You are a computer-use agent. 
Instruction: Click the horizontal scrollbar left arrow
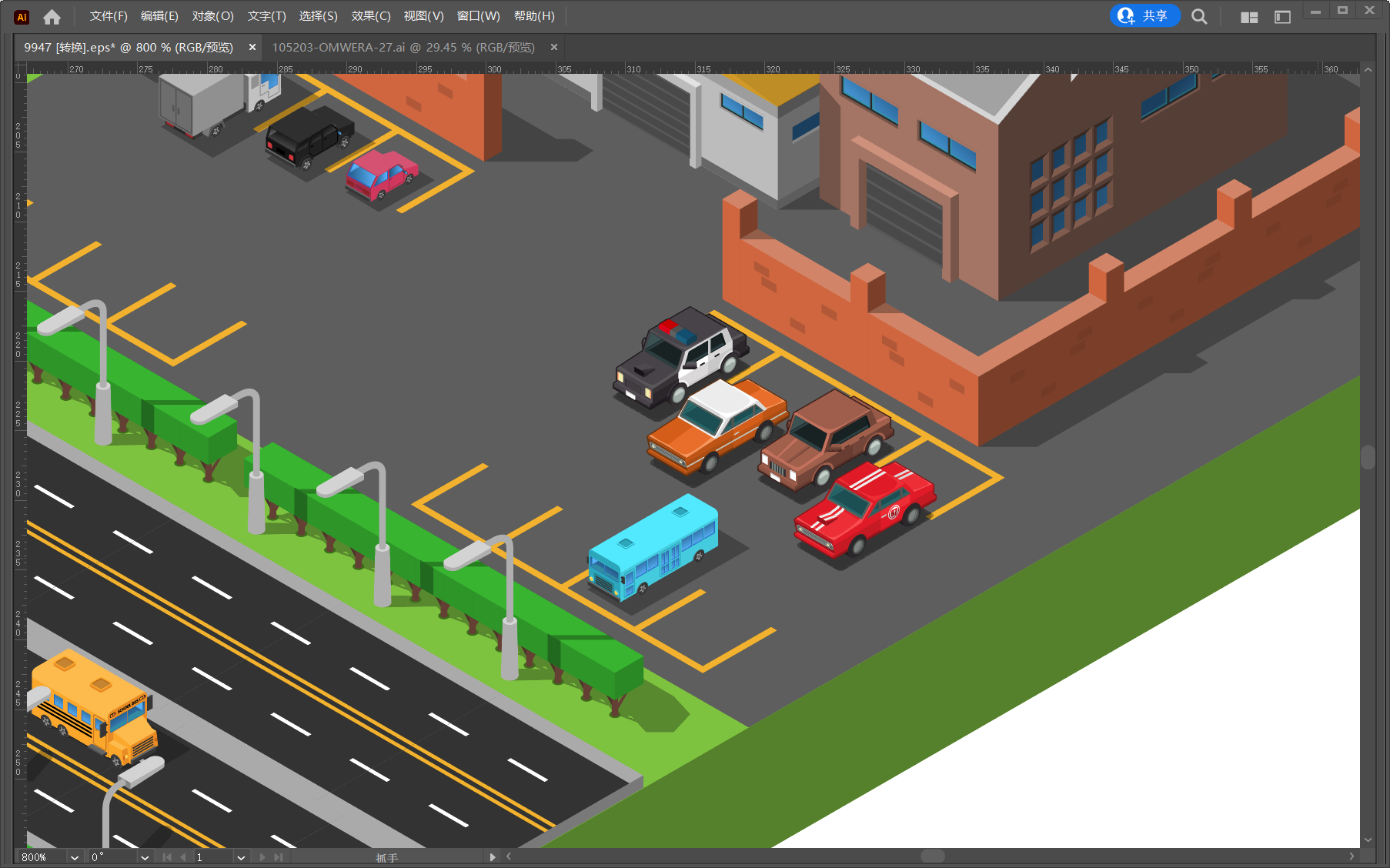[509, 856]
